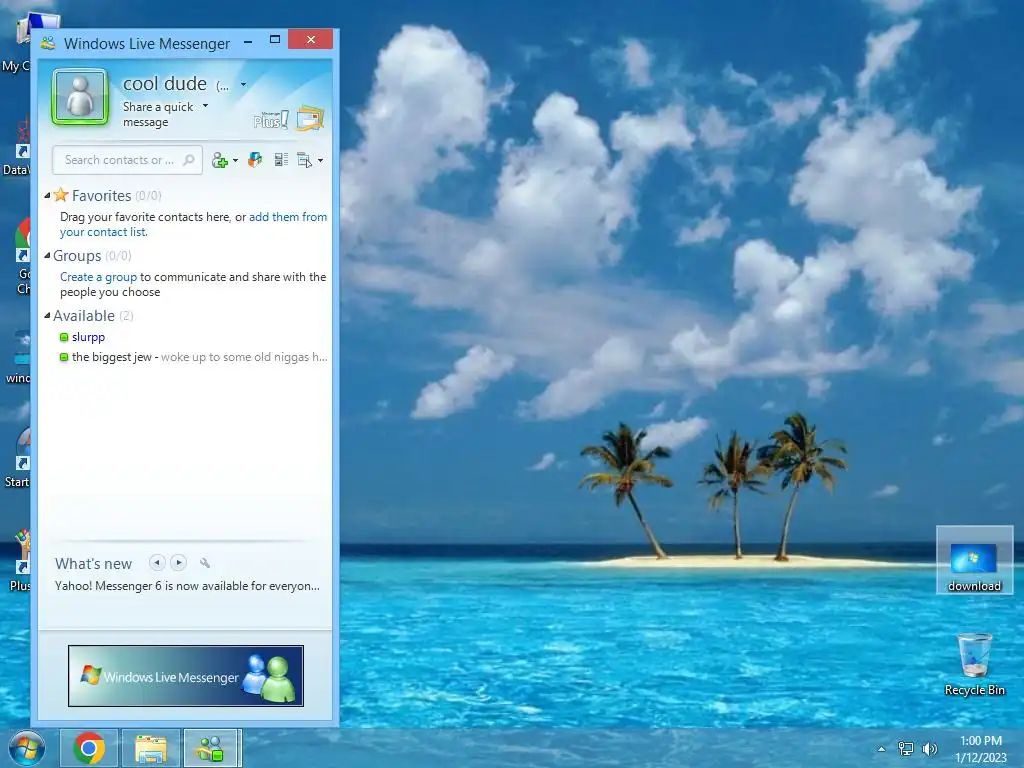Click green status icon of the biggest jew

click(64, 357)
